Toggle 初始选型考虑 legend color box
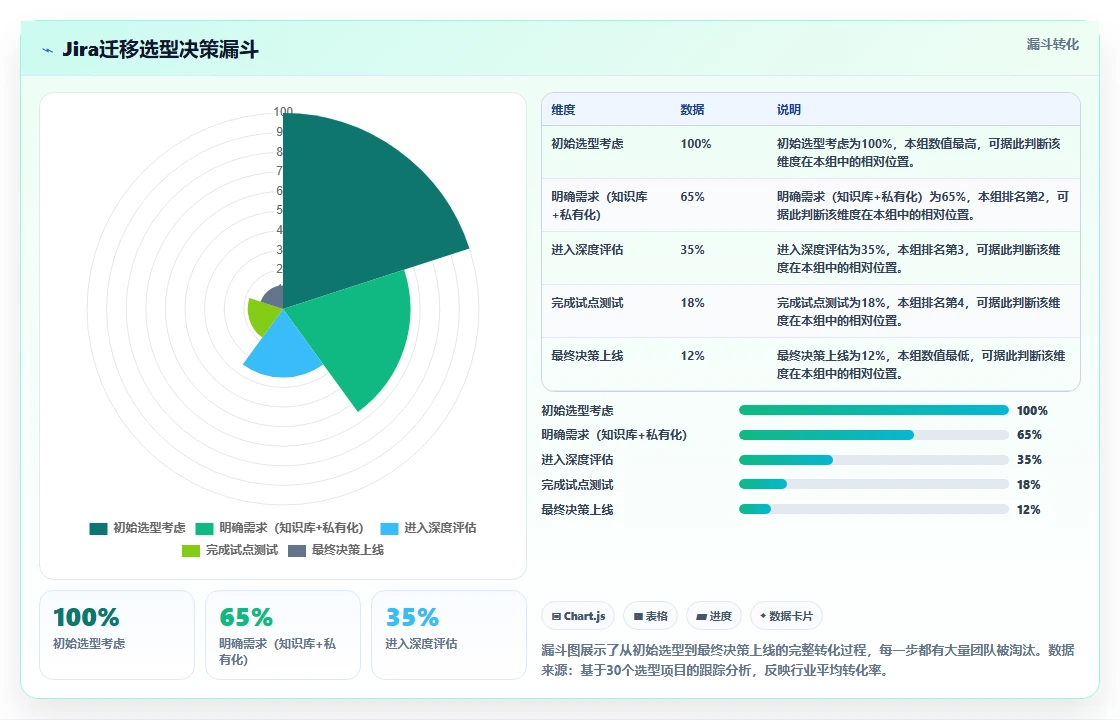The width and height of the screenshot is (1120, 720). [x=98, y=529]
